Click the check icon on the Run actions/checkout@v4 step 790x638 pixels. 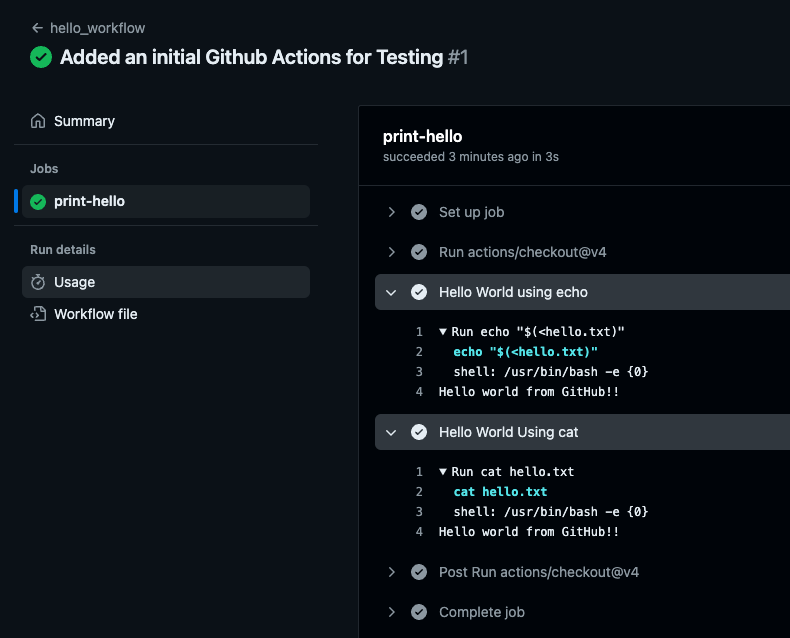coord(419,252)
